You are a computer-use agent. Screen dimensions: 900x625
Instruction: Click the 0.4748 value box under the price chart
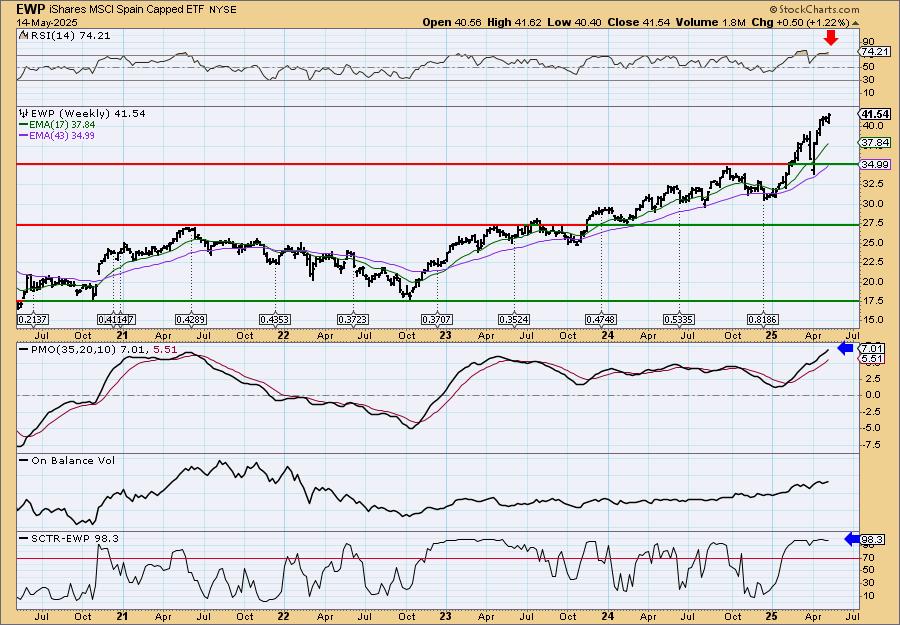(601, 320)
